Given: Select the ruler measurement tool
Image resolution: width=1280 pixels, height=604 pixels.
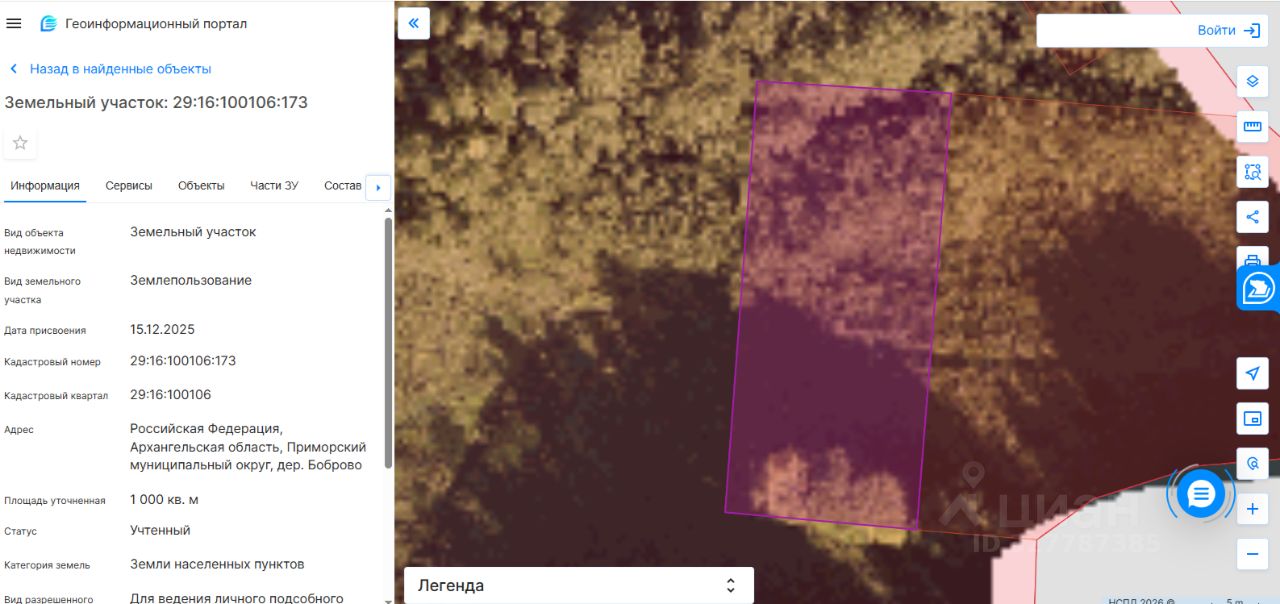Looking at the screenshot, I should pos(1252,126).
